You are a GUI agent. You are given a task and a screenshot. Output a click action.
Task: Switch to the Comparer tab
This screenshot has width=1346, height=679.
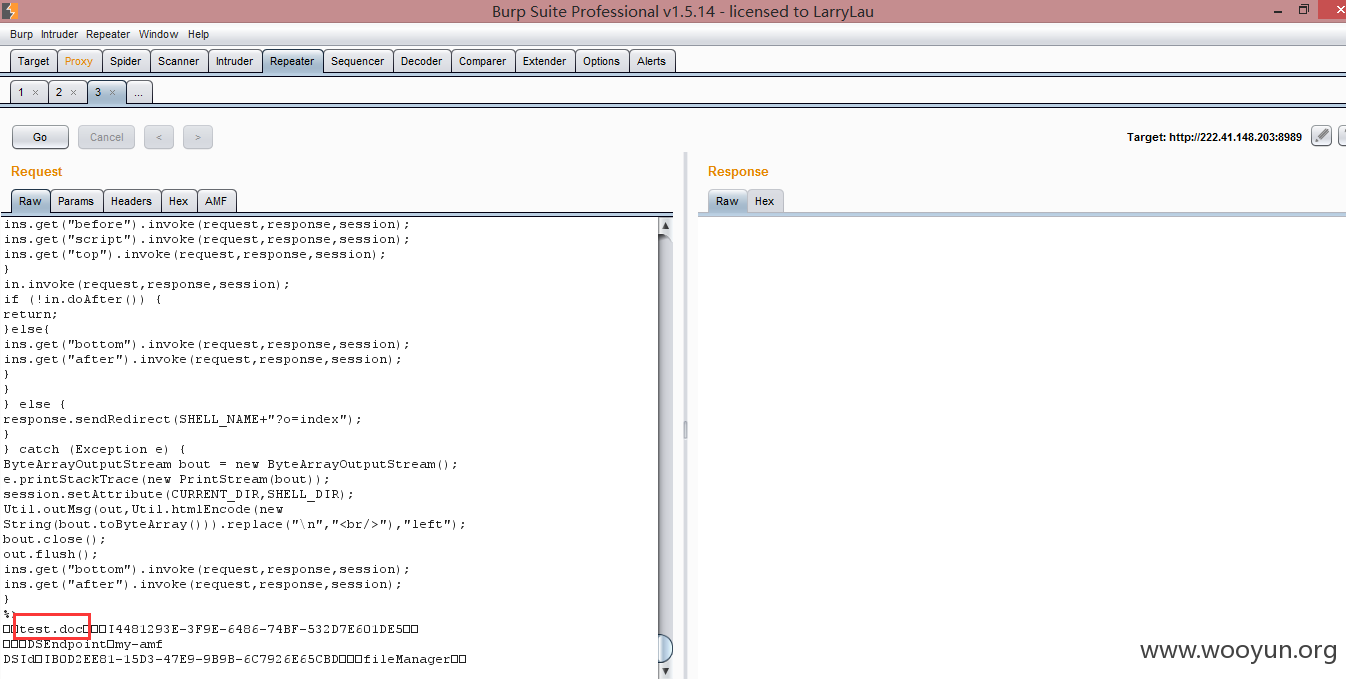[482, 61]
